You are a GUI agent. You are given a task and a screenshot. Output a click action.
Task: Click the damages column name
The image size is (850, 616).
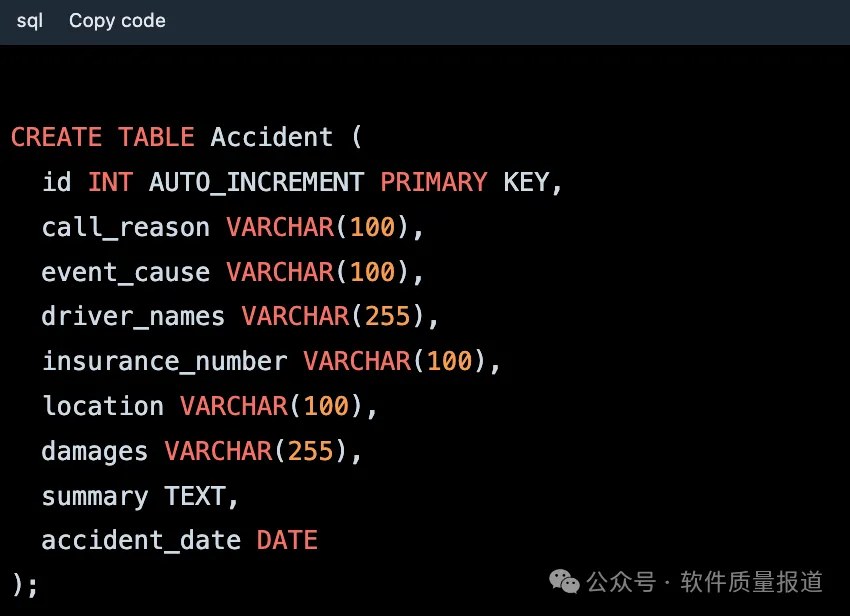[94, 451]
